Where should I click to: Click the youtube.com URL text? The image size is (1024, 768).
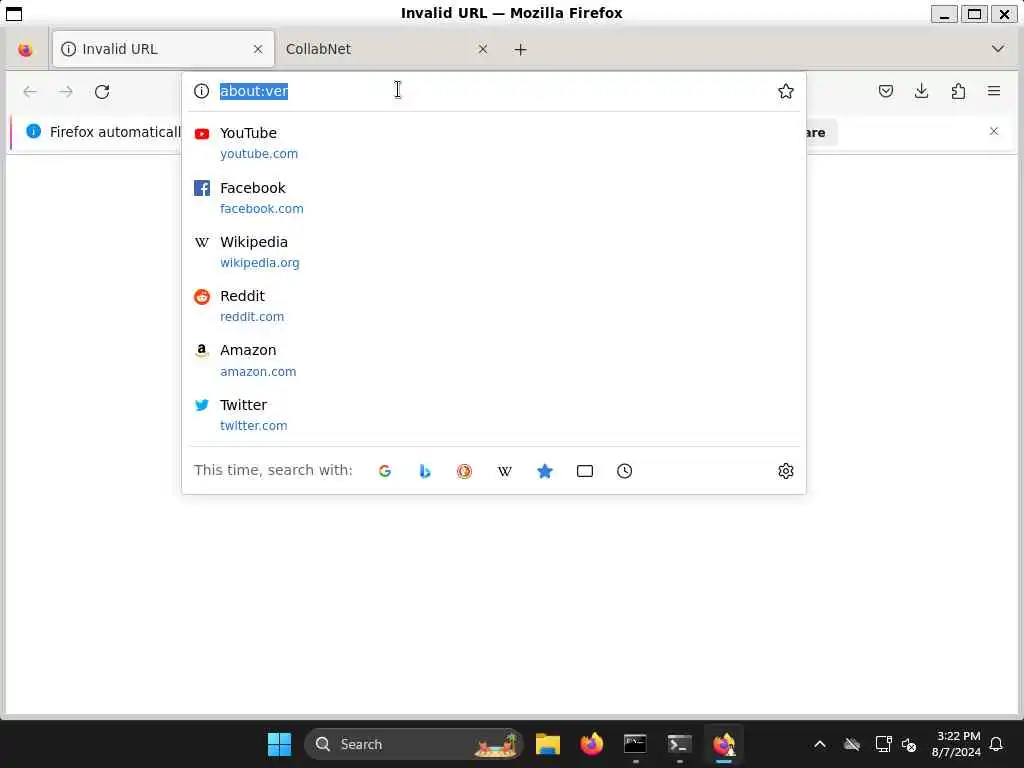pyautogui.click(x=259, y=154)
